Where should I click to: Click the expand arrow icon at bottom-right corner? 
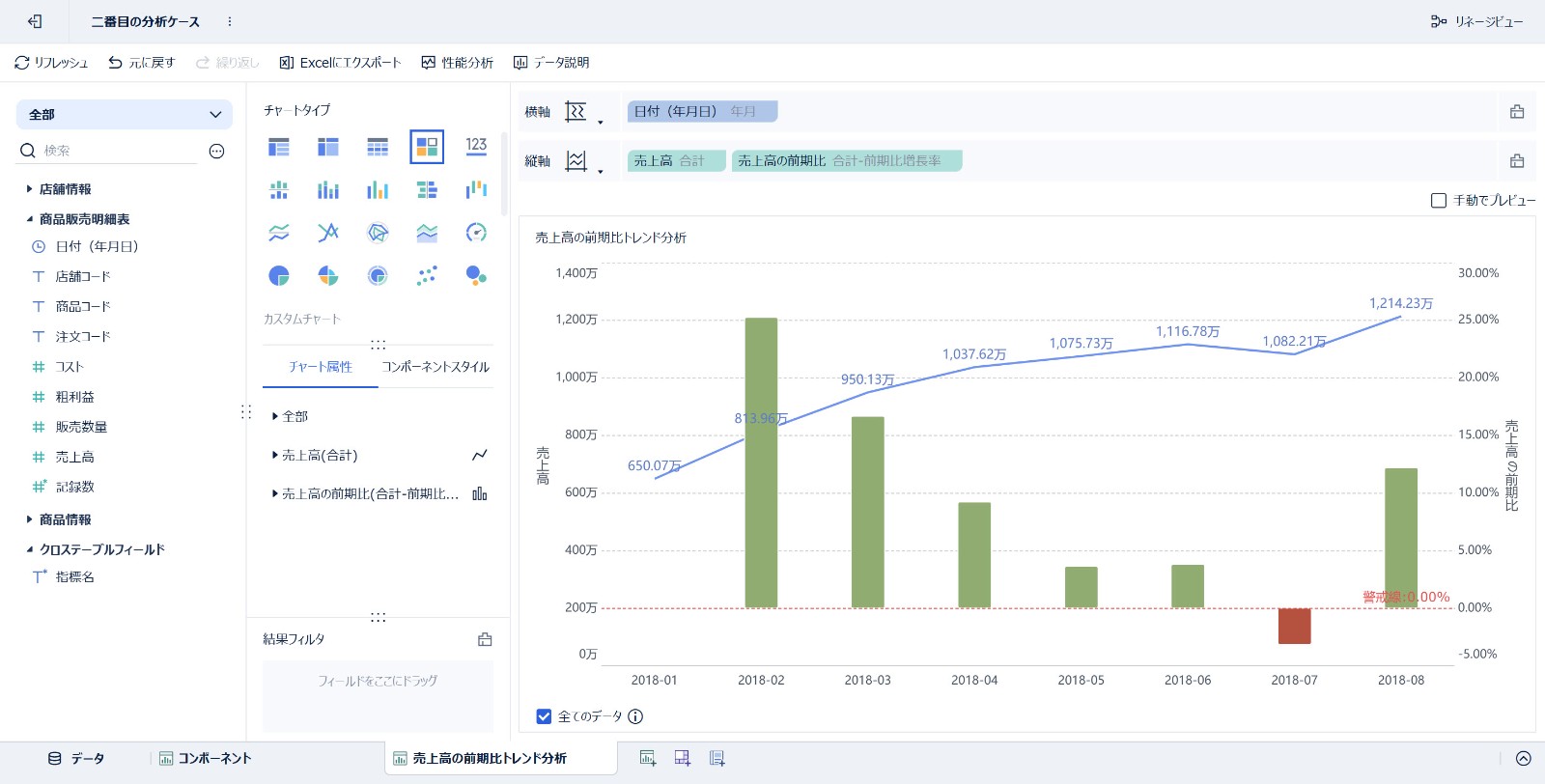pos(1523,758)
